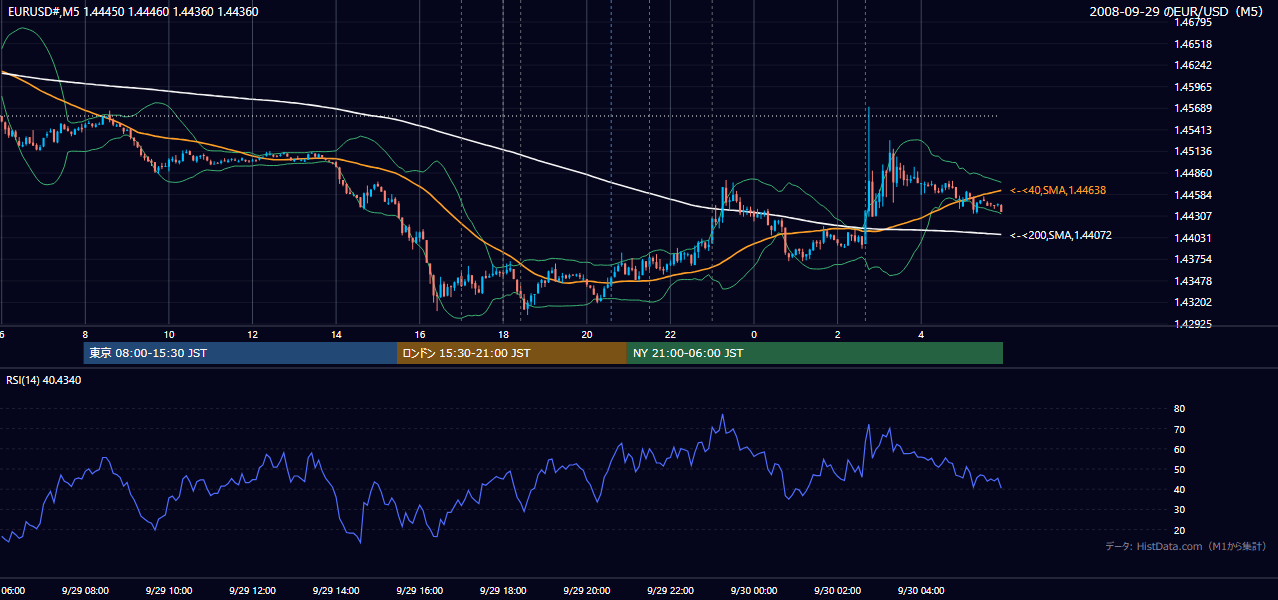The height and width of the screenshot is (600, 1278).
Task: Select the NY 21:00-06:00 JST session bar
Action: (x=815, y=353)
